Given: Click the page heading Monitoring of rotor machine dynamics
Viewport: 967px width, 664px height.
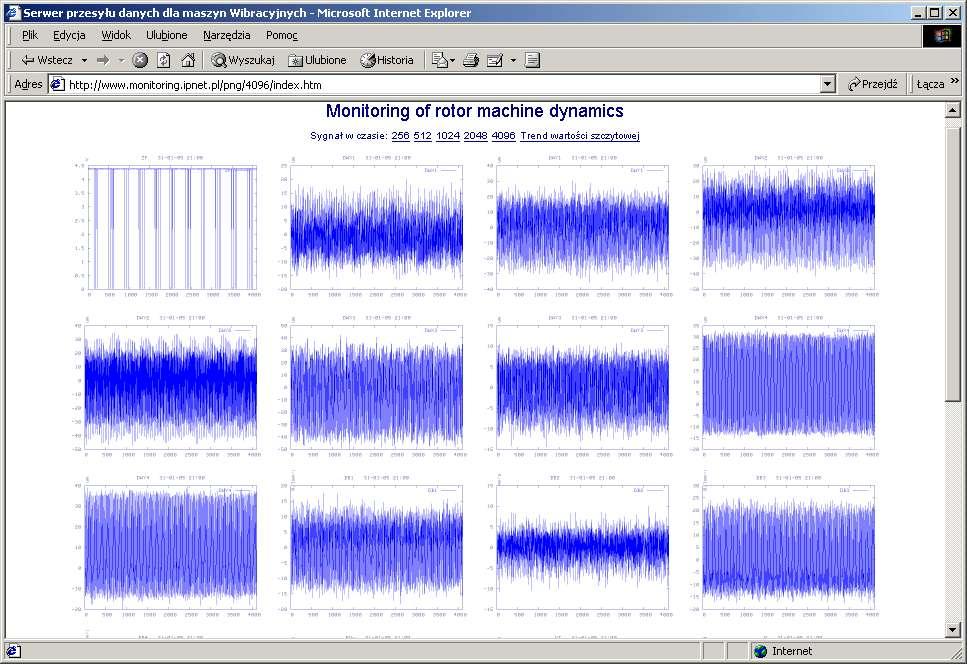Looking at the screenshot, I should tap(474, 111).
